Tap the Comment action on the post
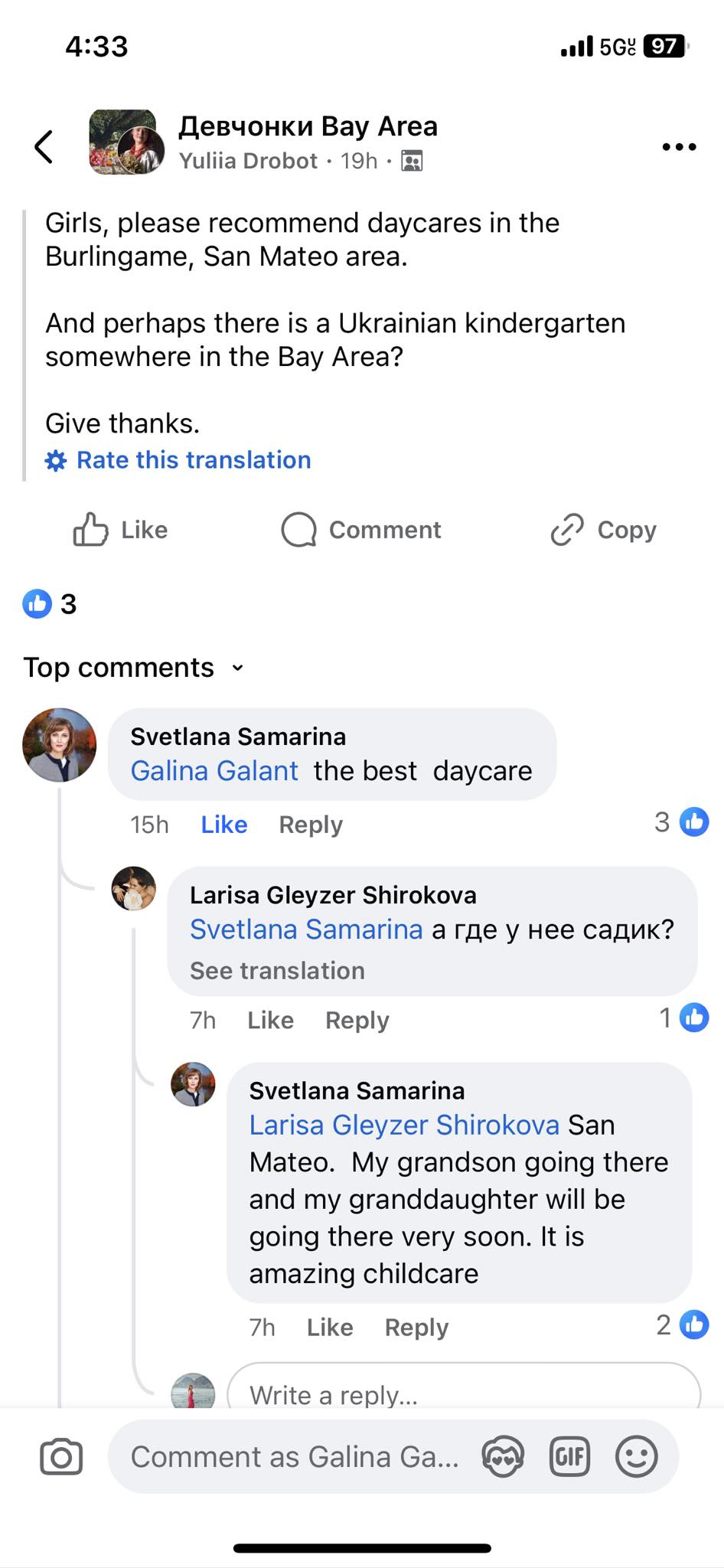 [361, 530]
